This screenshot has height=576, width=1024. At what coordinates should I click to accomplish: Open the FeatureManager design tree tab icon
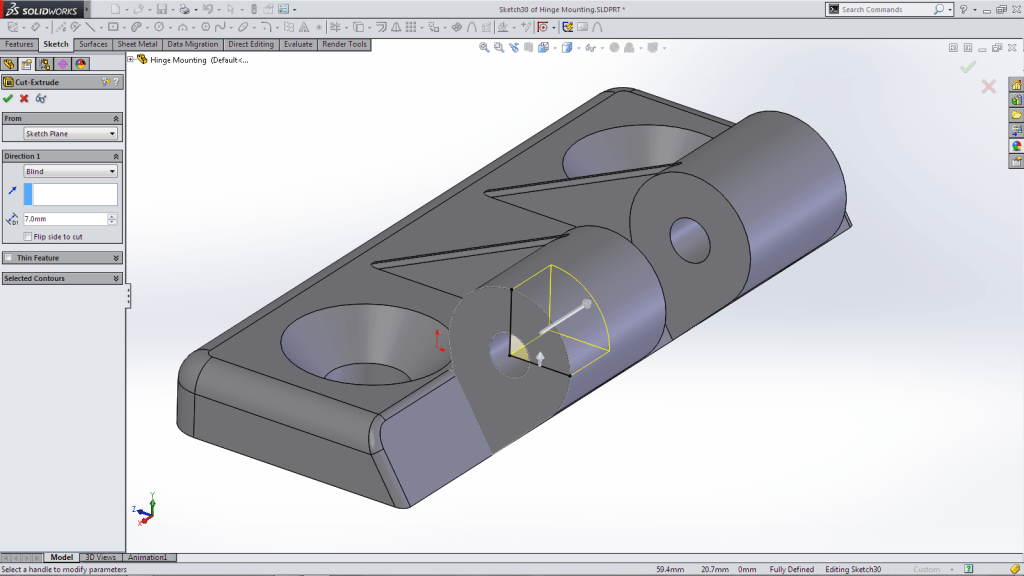point(10,63)
